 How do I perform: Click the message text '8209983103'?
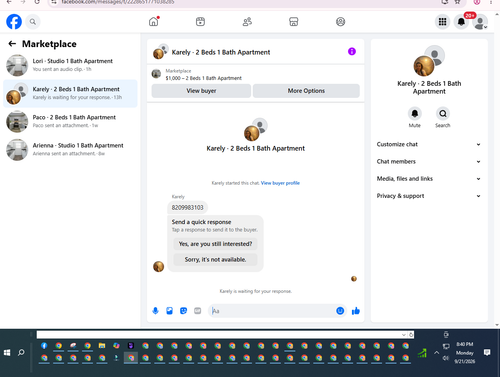click(x=187, y=207)
